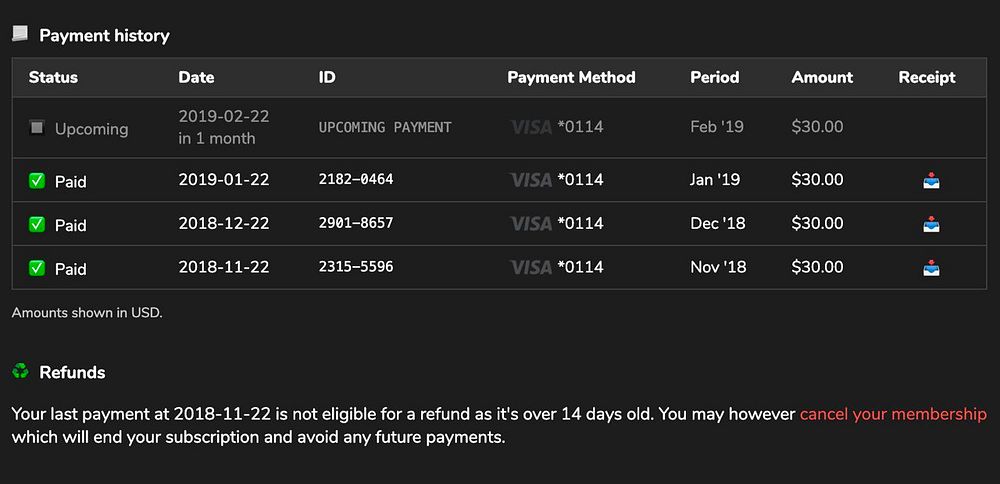This screenshot has width=1000, height=484.
Task: Click the Visa logo in the Nov '18 row
Action: point(530,268)
